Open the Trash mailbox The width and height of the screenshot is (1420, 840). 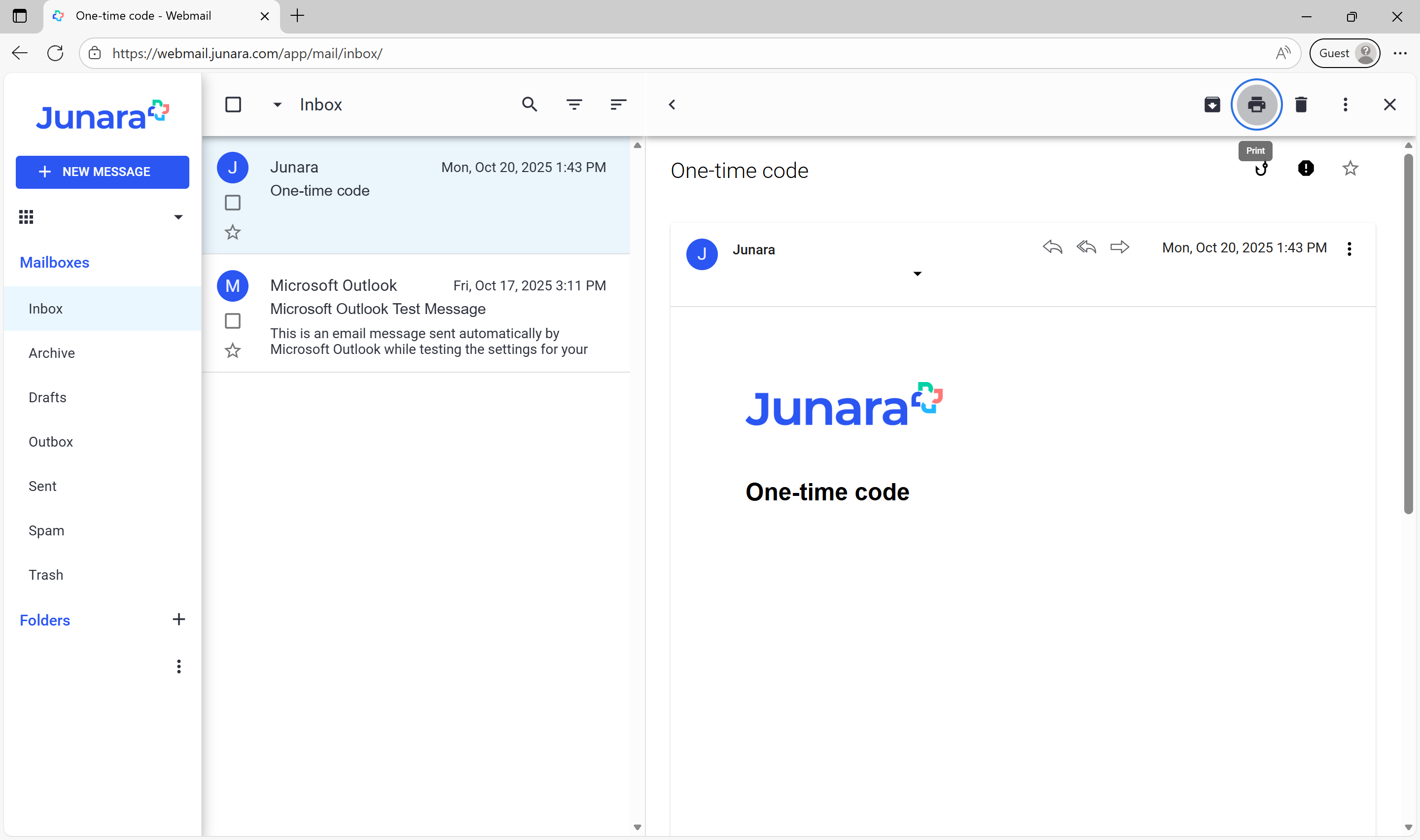point(103,575)
